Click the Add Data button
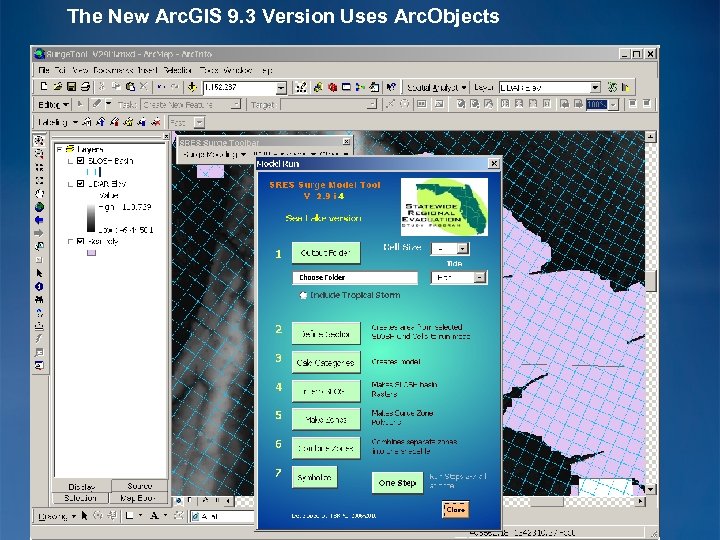 point(192,87)
